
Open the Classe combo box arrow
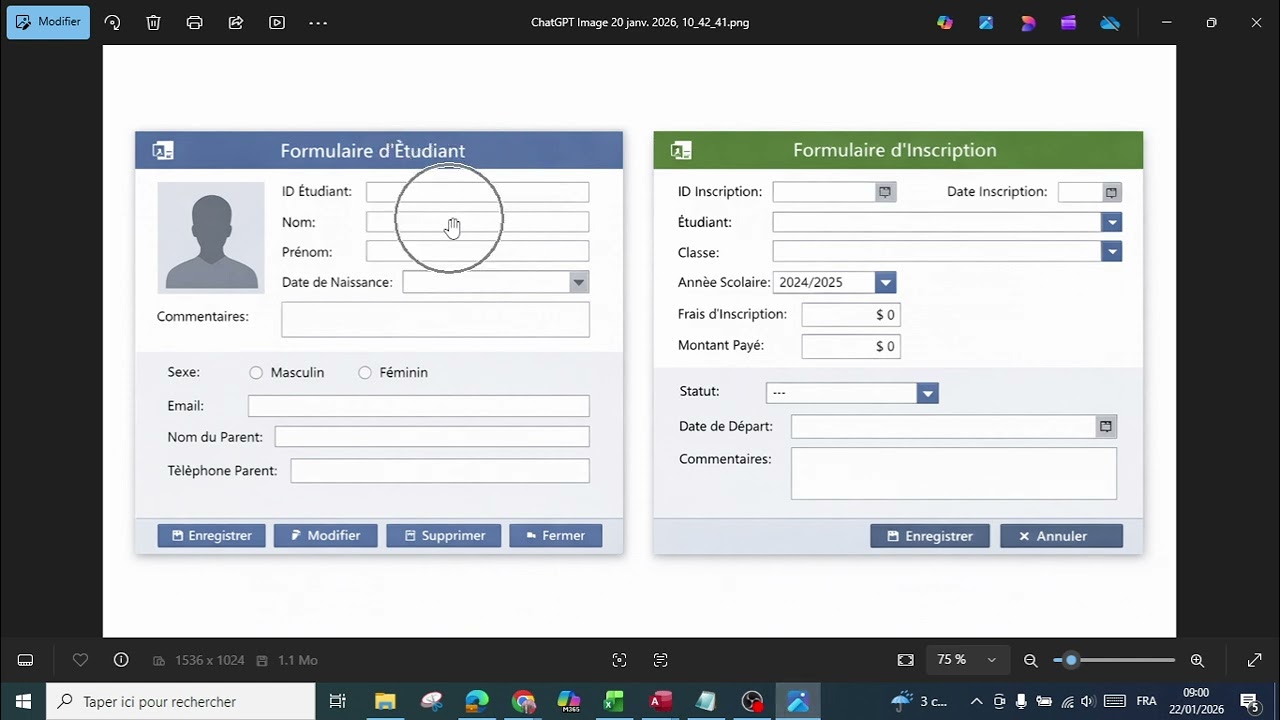click(x=1111, y=252)
